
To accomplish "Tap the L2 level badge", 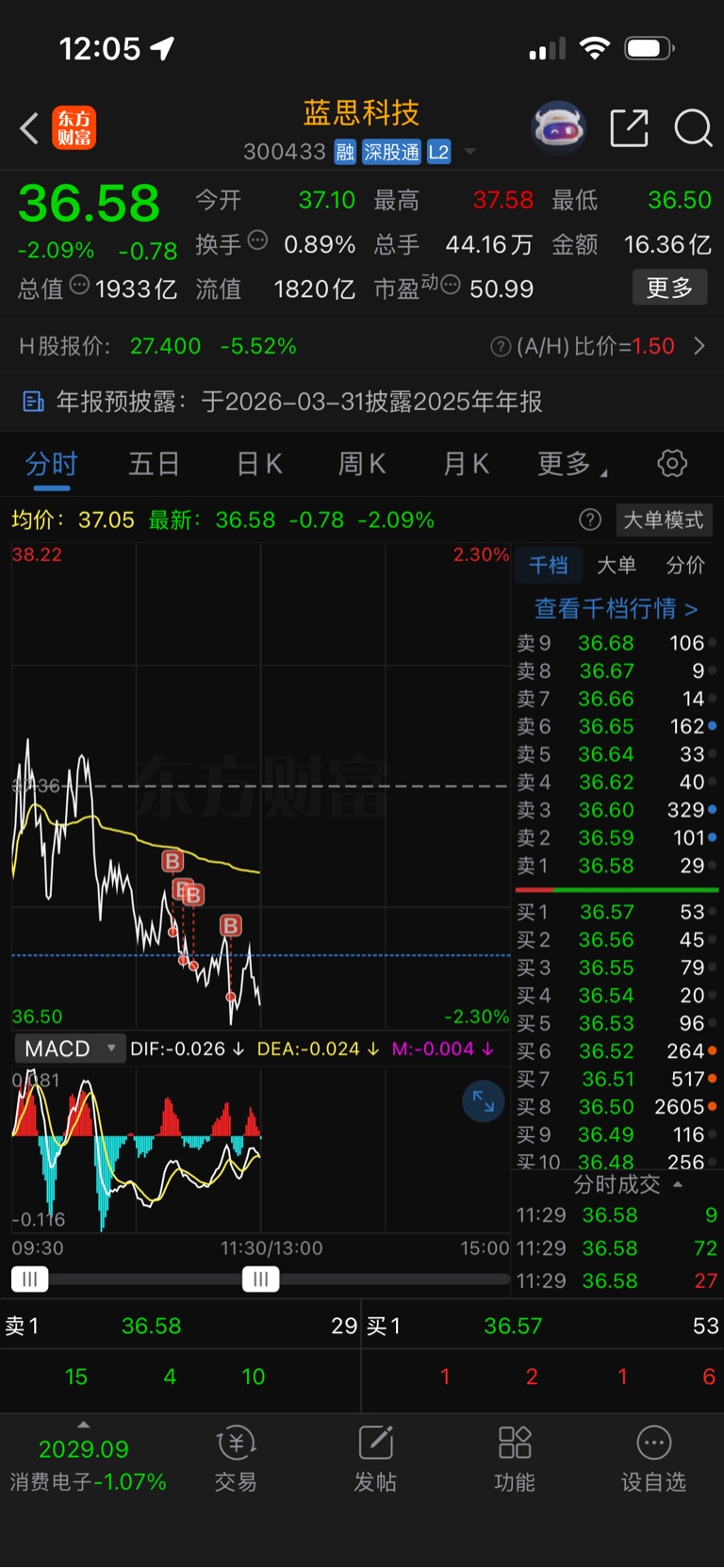I will pyautogui.click(x=438, y=152).
